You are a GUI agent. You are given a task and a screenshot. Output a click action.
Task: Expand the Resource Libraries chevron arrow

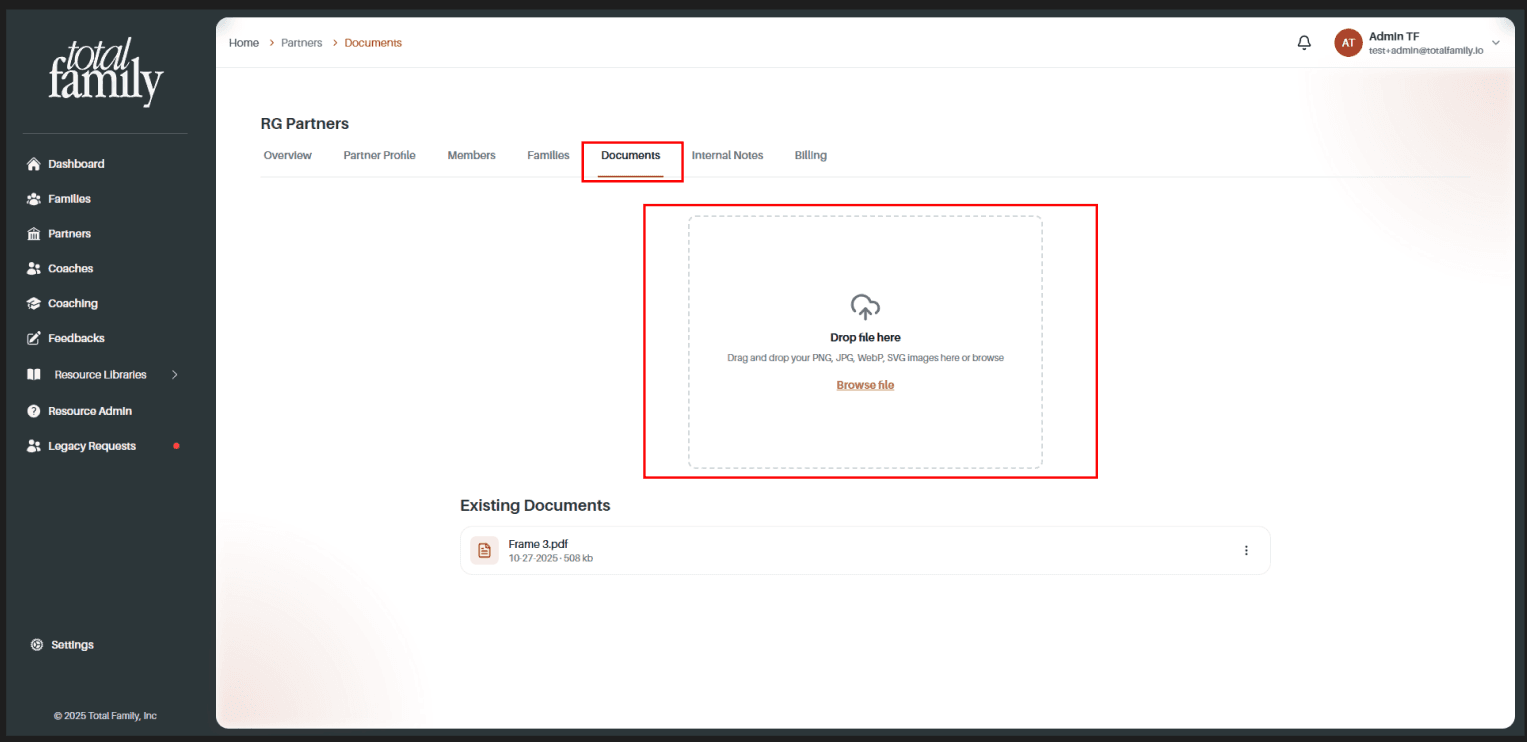174,375
